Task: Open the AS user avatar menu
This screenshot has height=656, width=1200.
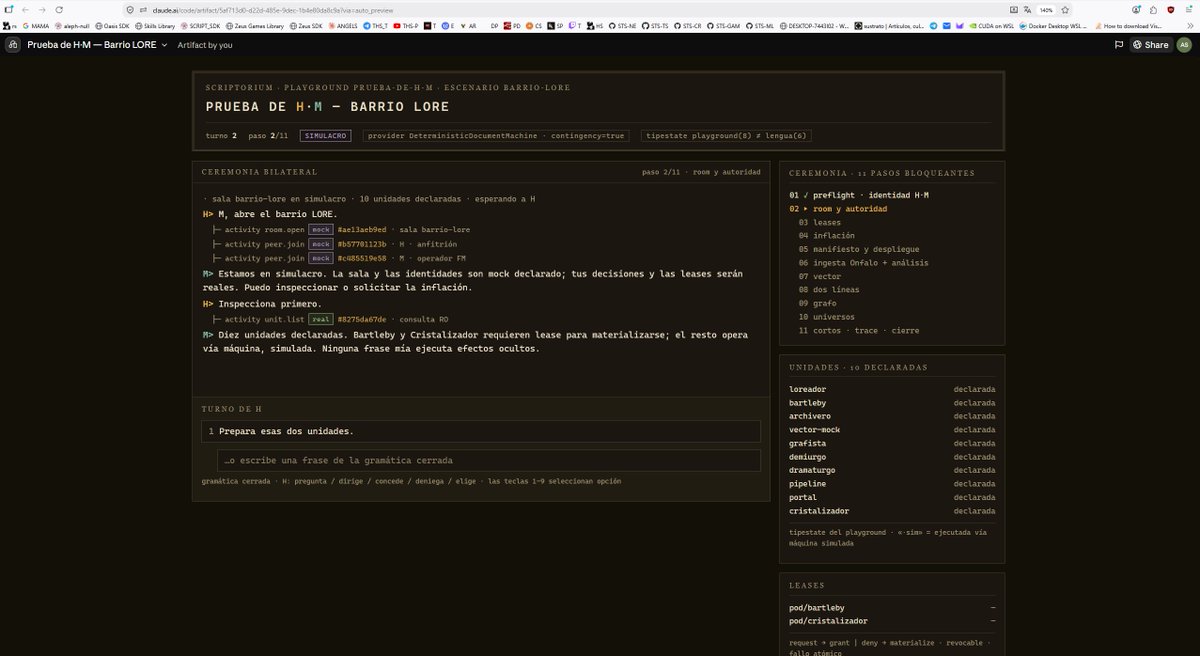Action: [1184, 45]
